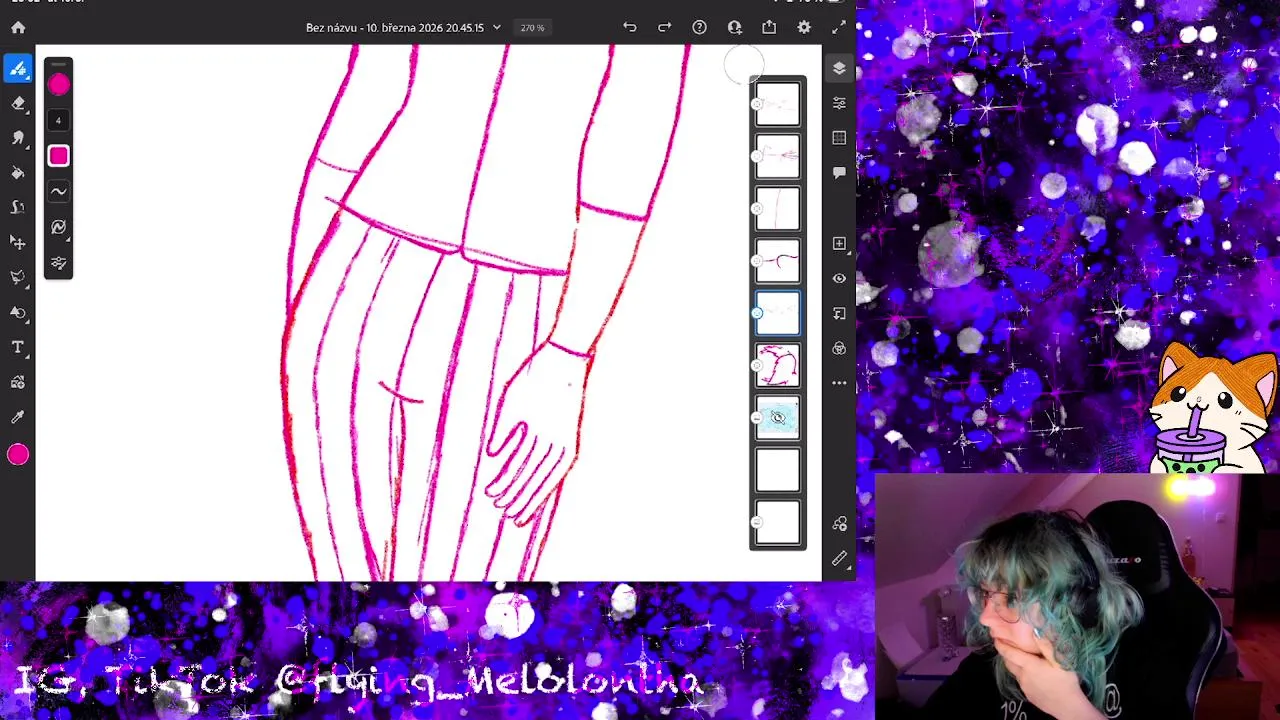Image resolution: width=1280 pixels, height=720 pixels.
Task: Select the Transform move tool
Action: point(18,242)
